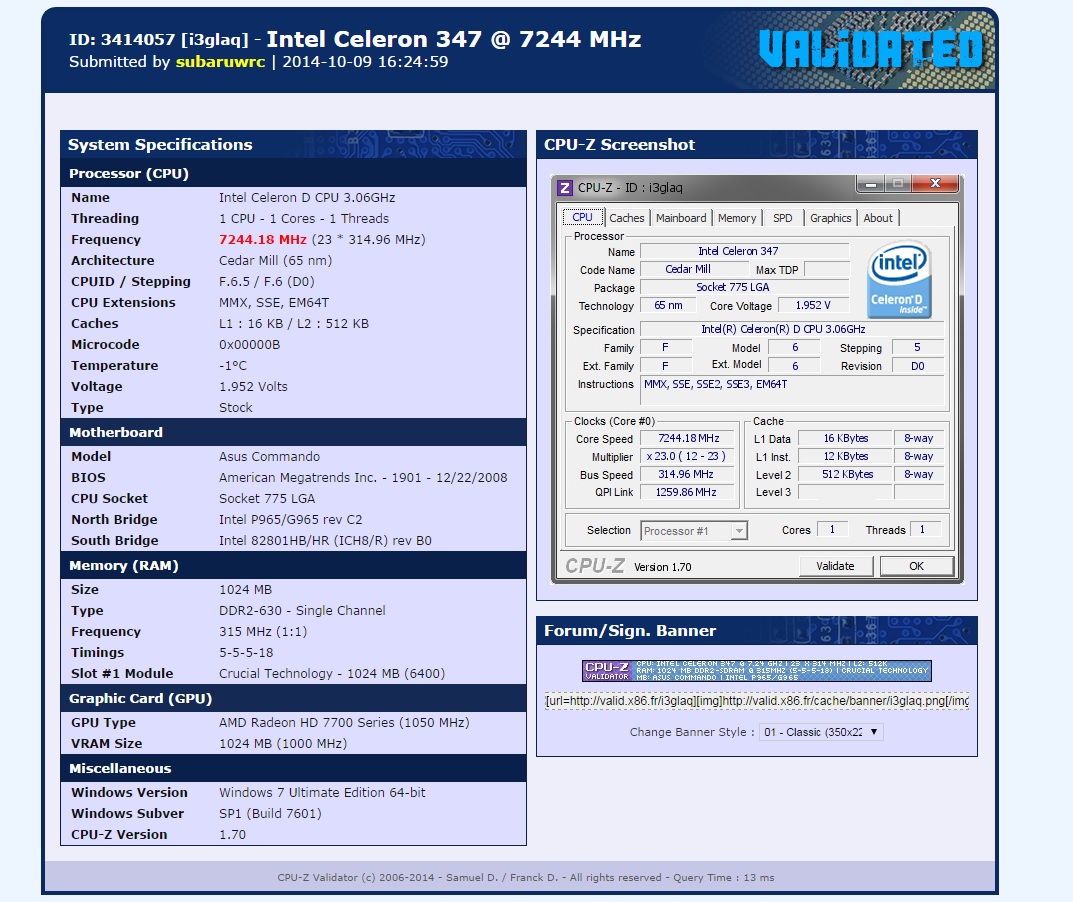Viewport: 1073px width, 902px height.
Task: Click the Multiplier x 23.0 field
Action: pyautogui.click(x=688, y=456)
